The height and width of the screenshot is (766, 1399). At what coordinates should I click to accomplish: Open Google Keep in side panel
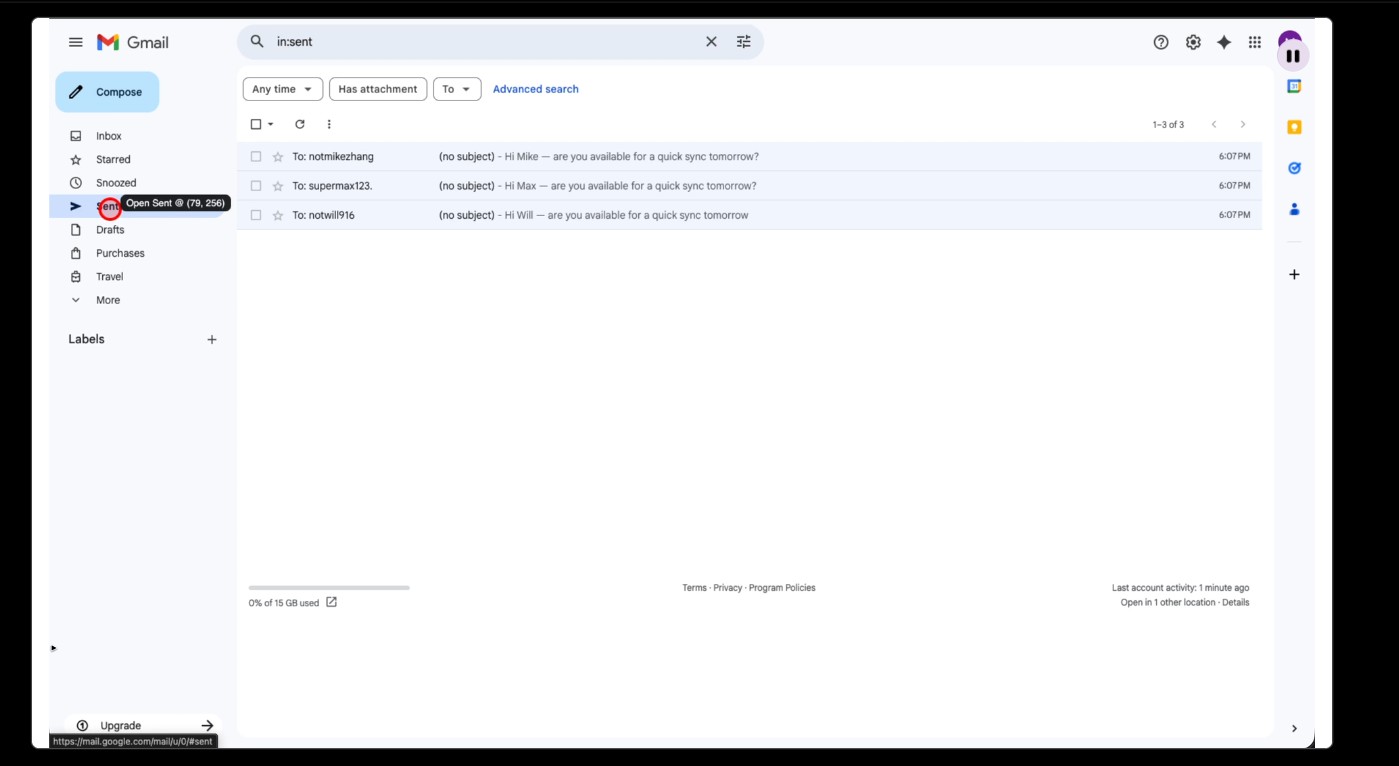pyautogui.click(x=1294, y=127)
